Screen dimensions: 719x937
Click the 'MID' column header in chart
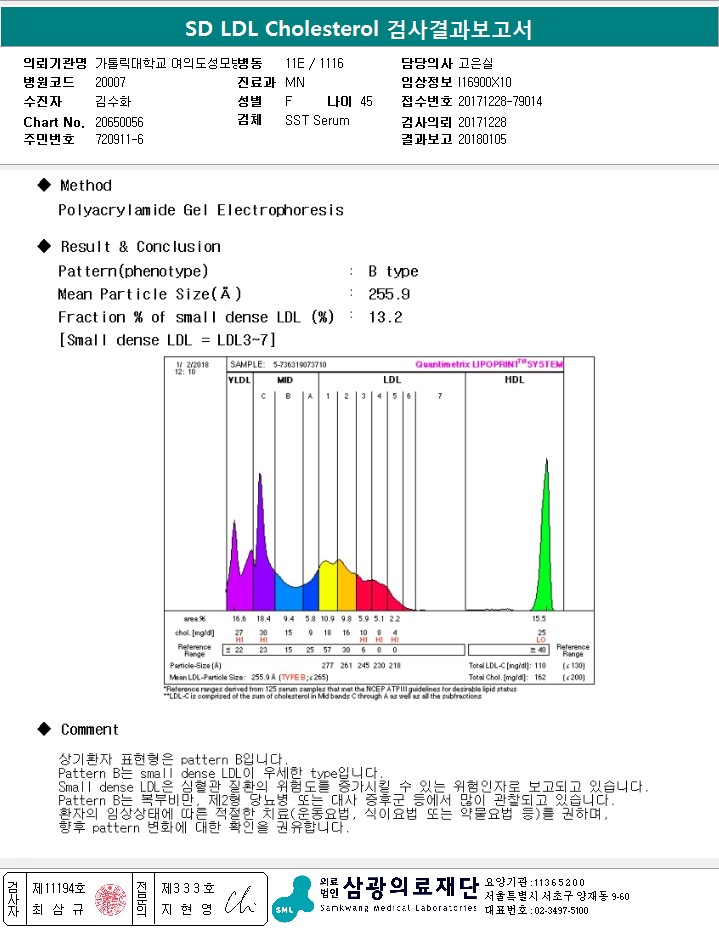tap(284, 380)
